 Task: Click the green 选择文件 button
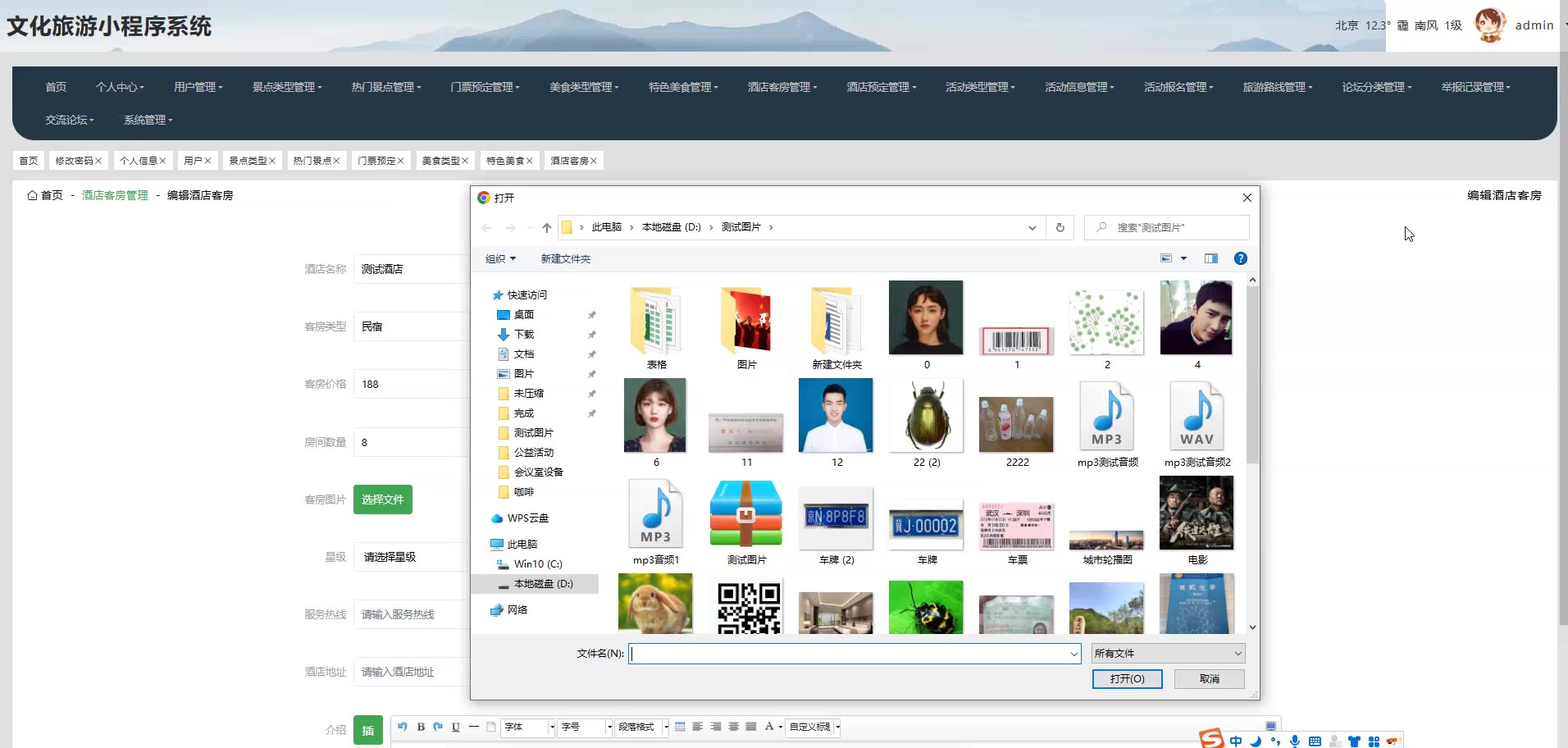coord(383,499)
